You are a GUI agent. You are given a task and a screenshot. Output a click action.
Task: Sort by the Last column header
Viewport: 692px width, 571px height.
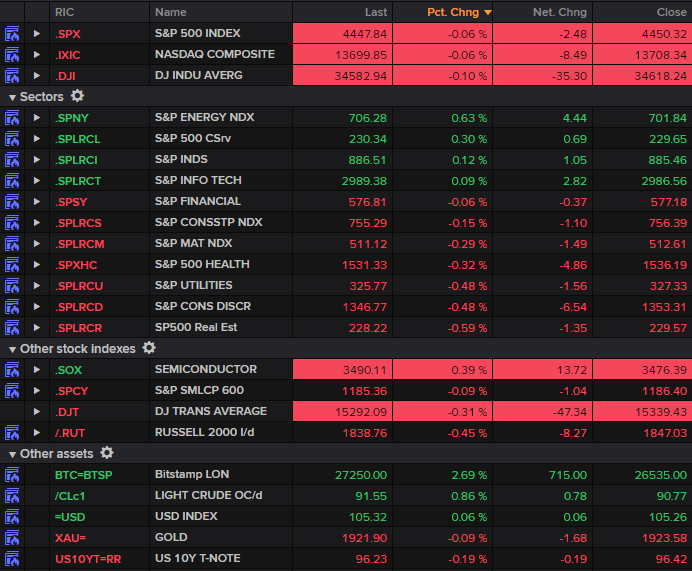(342, 12)
